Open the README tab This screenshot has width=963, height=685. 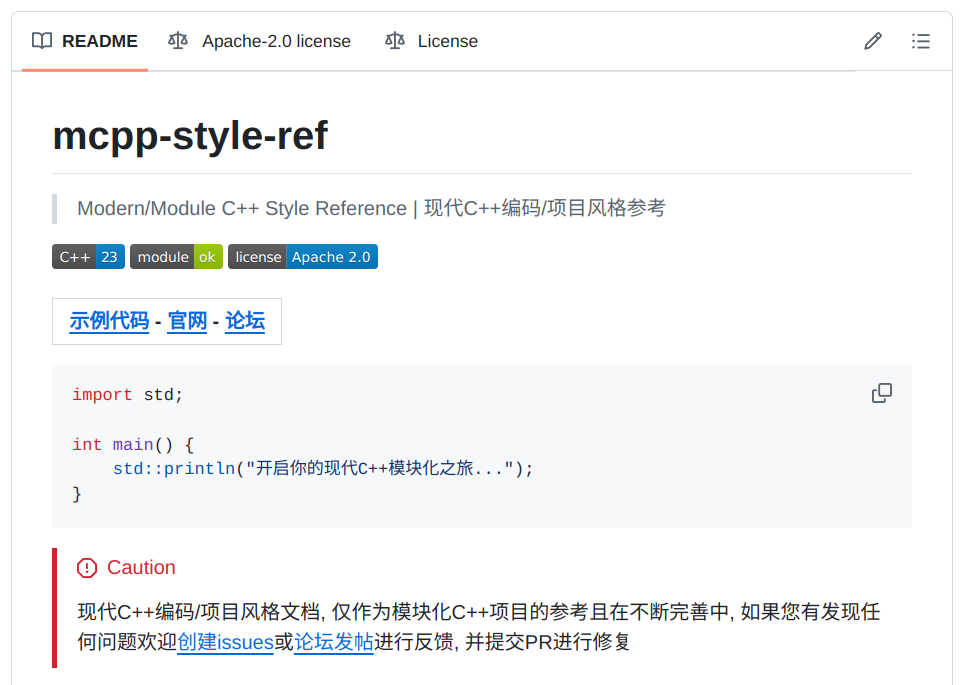click(x=85, y=41)
